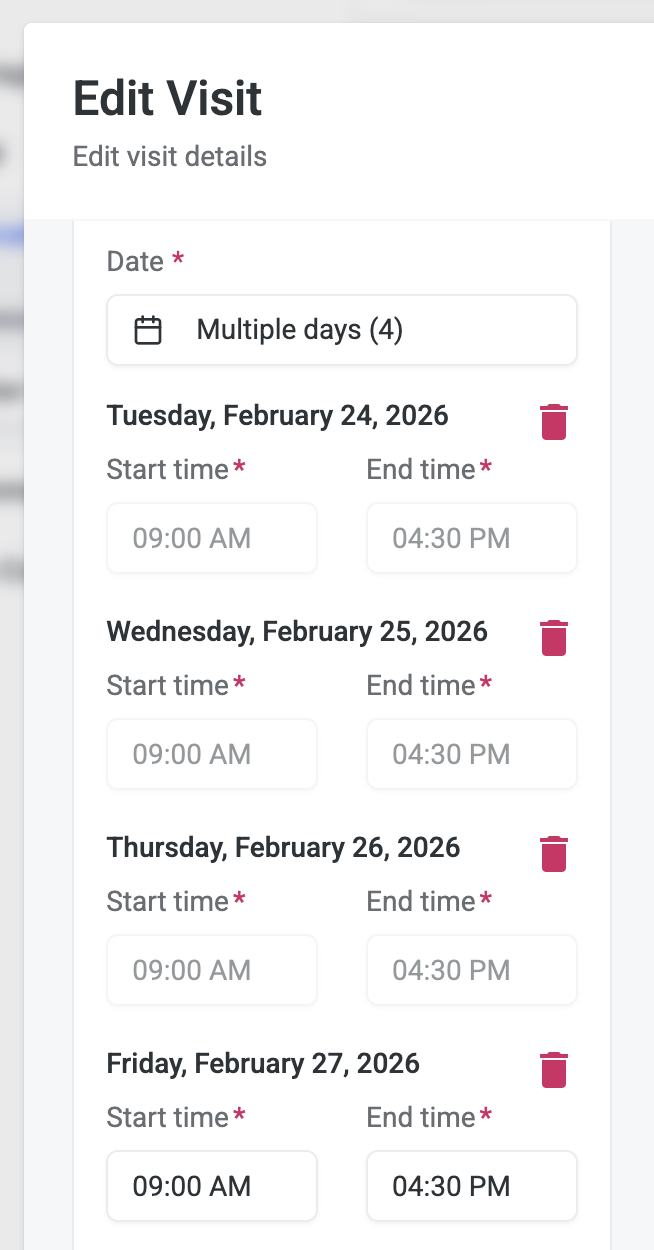
Task: Click the Tuesday, February 24, 2026 heading
Action: (x=278, y=415)
